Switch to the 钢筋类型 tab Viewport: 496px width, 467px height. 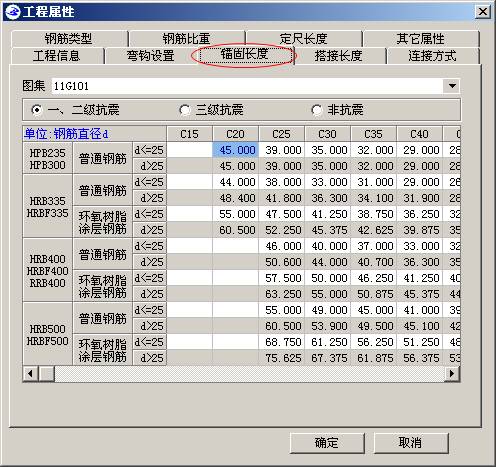pos(69,39)
